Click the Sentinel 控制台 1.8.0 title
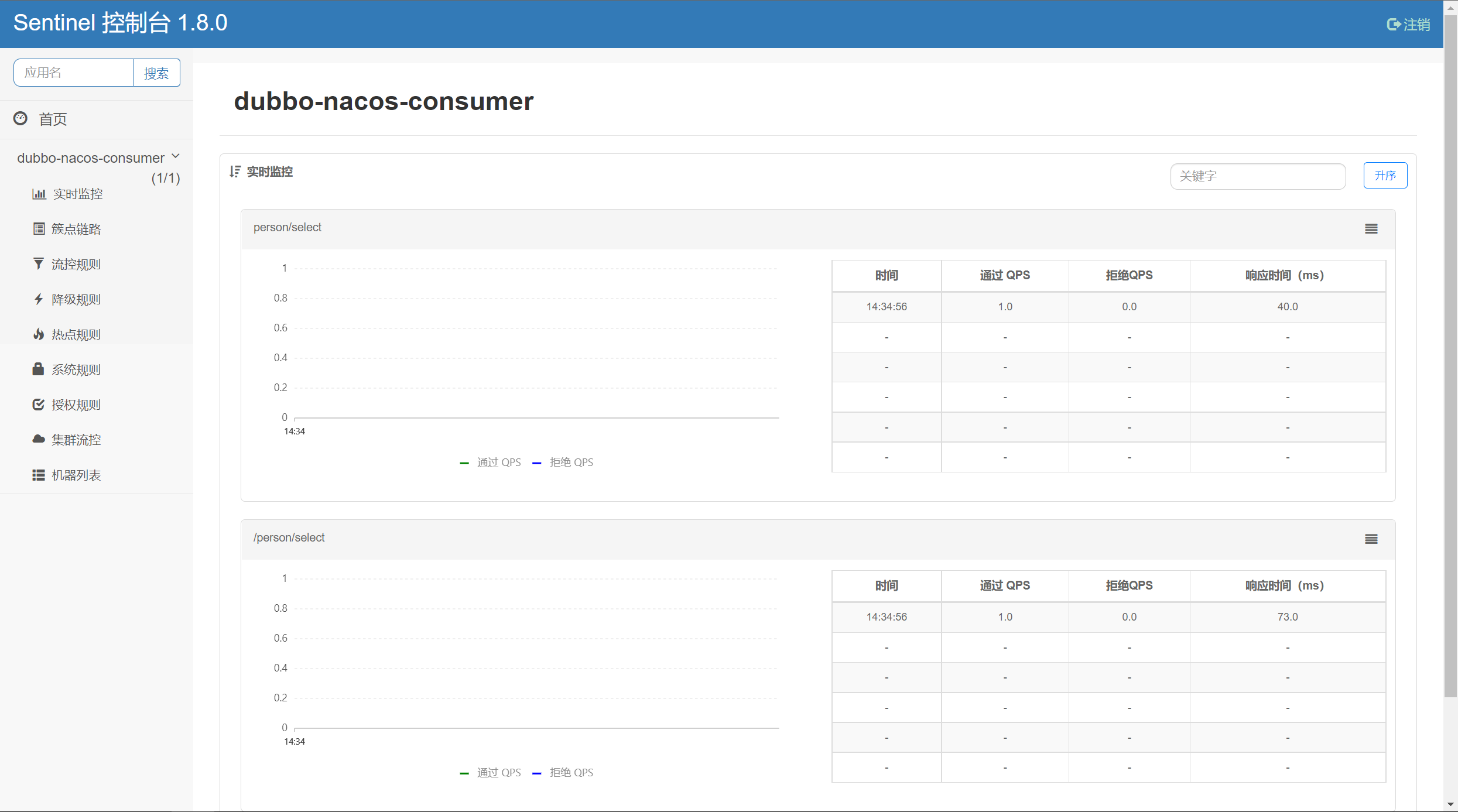Viewport: 1458px width, 812px height. 121,23
